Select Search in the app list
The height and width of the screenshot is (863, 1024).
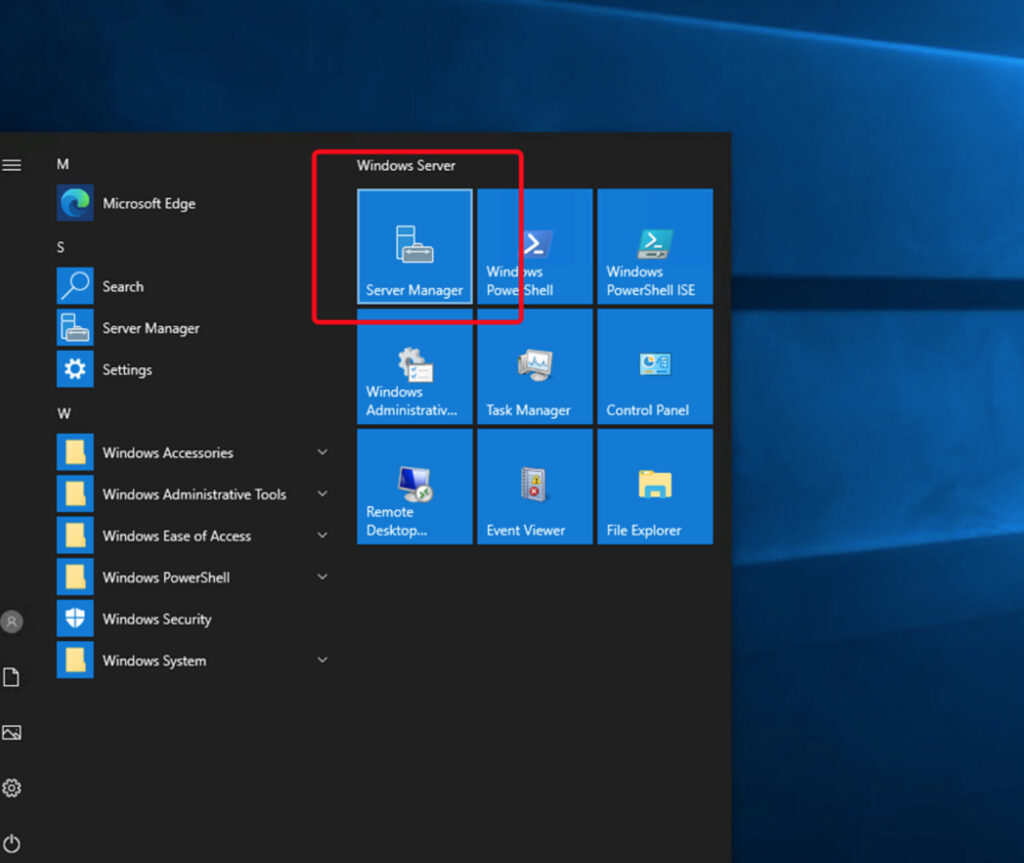[x=122, y=287]
